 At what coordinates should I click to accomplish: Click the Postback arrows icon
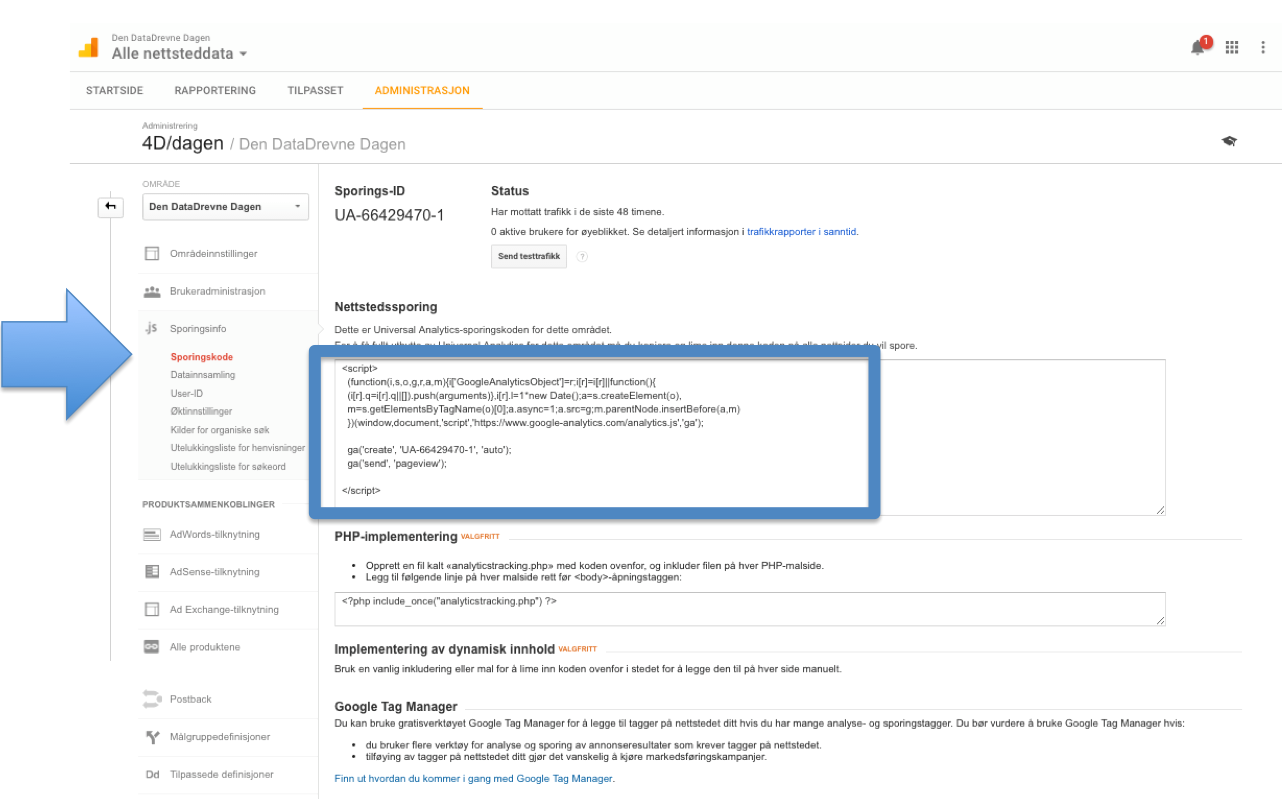click(x=152, y=699)
